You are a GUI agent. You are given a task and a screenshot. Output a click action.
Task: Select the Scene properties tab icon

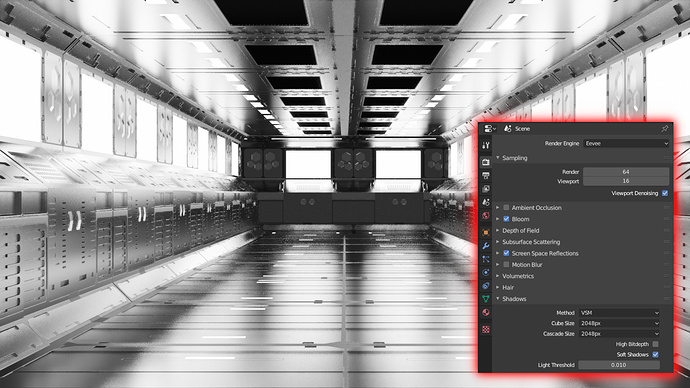pyautogui.click(x=486, y=202)
